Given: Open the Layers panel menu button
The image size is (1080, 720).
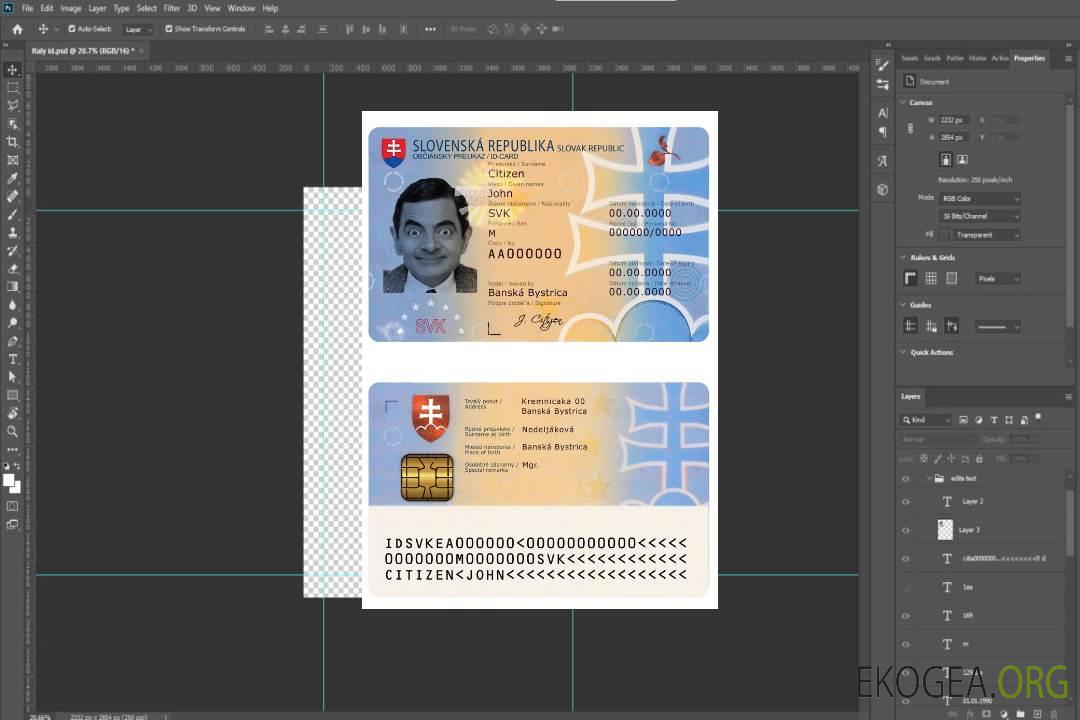Looking at the screenshot, I should [x=1068, y=396].
